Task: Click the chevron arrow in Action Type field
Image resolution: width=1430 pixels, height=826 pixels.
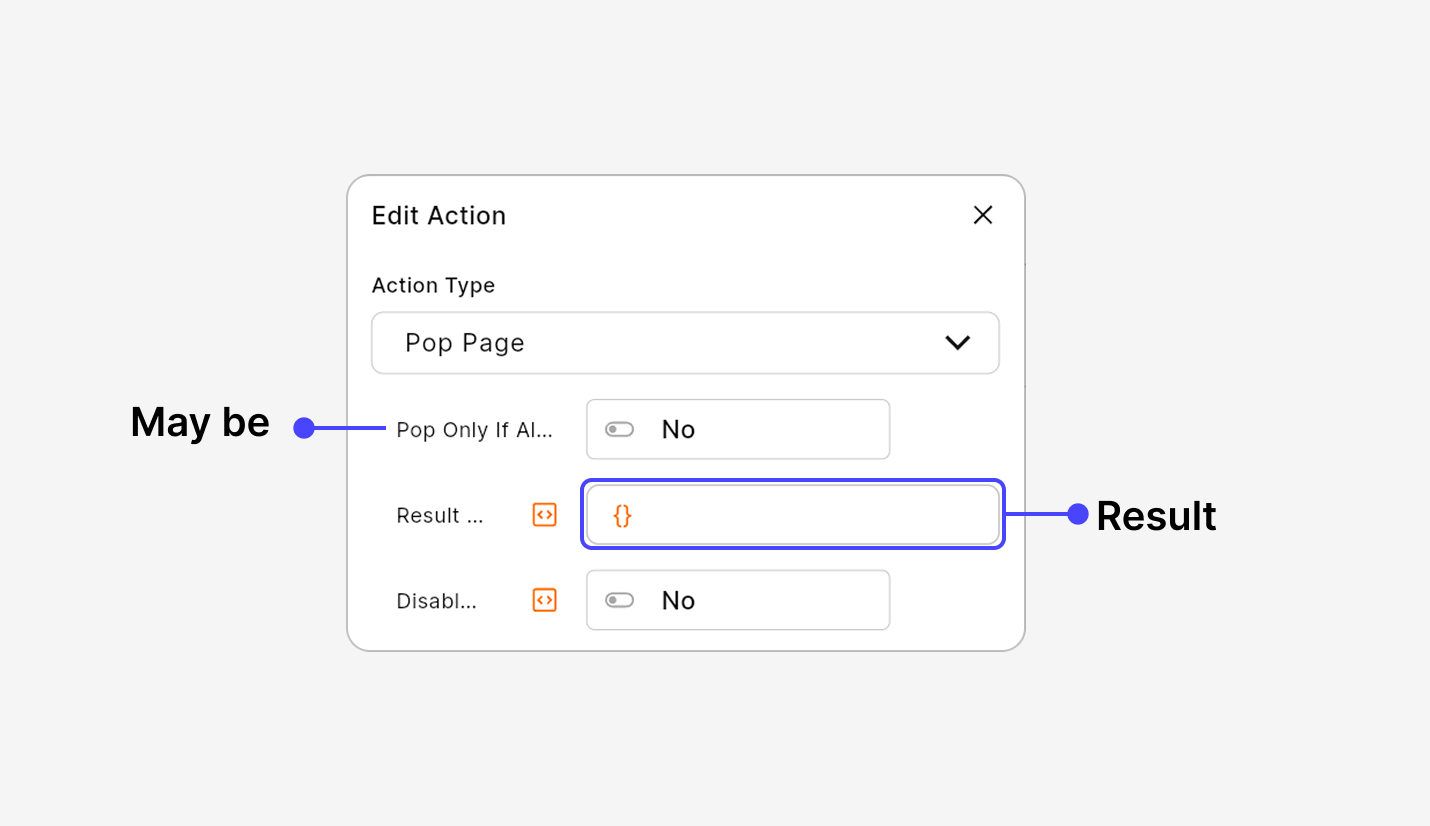Action: (957, 343)
